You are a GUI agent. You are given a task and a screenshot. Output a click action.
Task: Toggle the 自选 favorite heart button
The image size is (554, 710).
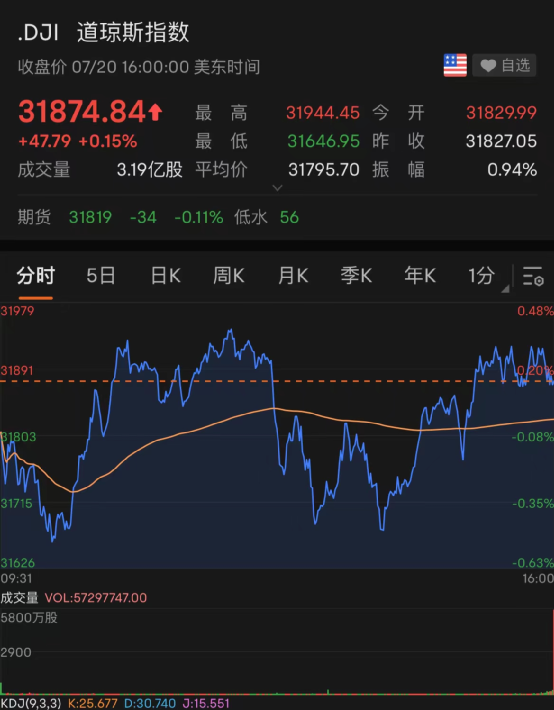[x=504, y=66]
